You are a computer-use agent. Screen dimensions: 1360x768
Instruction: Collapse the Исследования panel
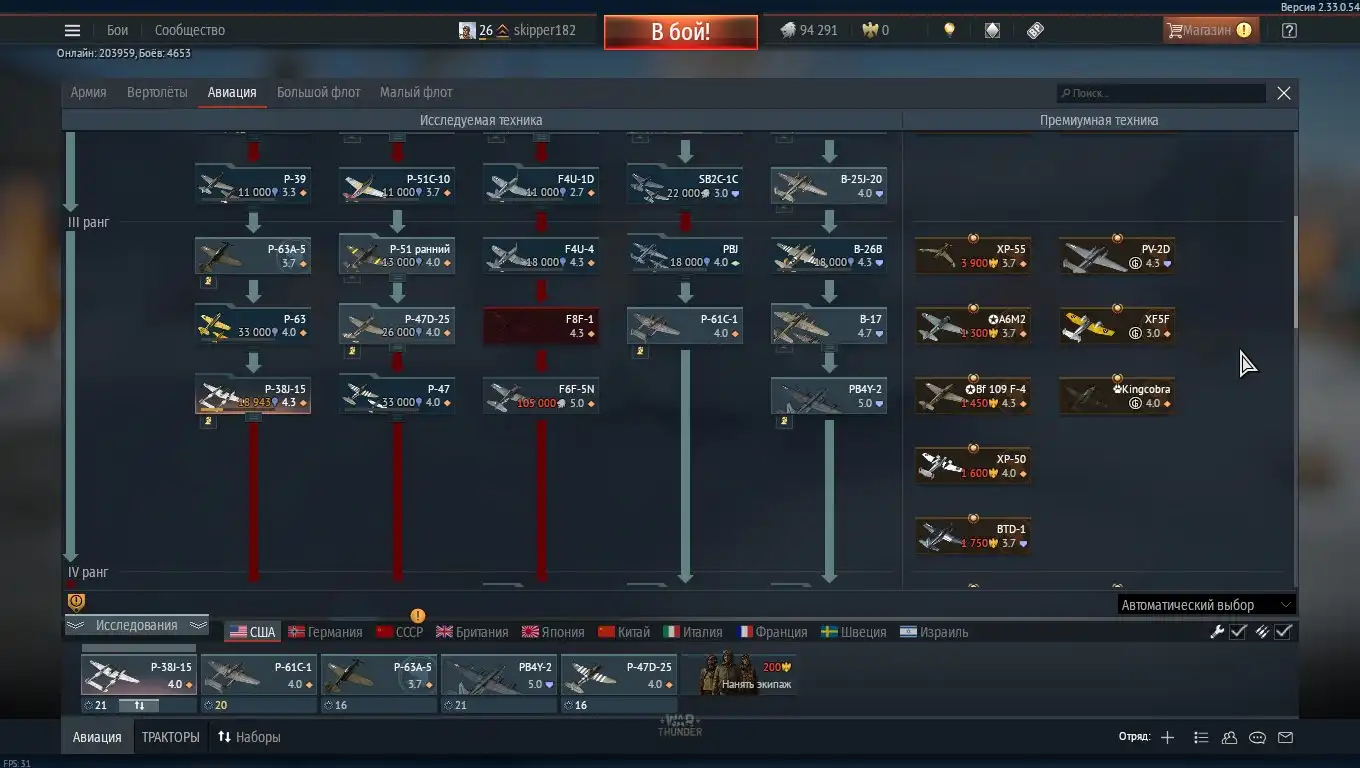tap(136, 625)
